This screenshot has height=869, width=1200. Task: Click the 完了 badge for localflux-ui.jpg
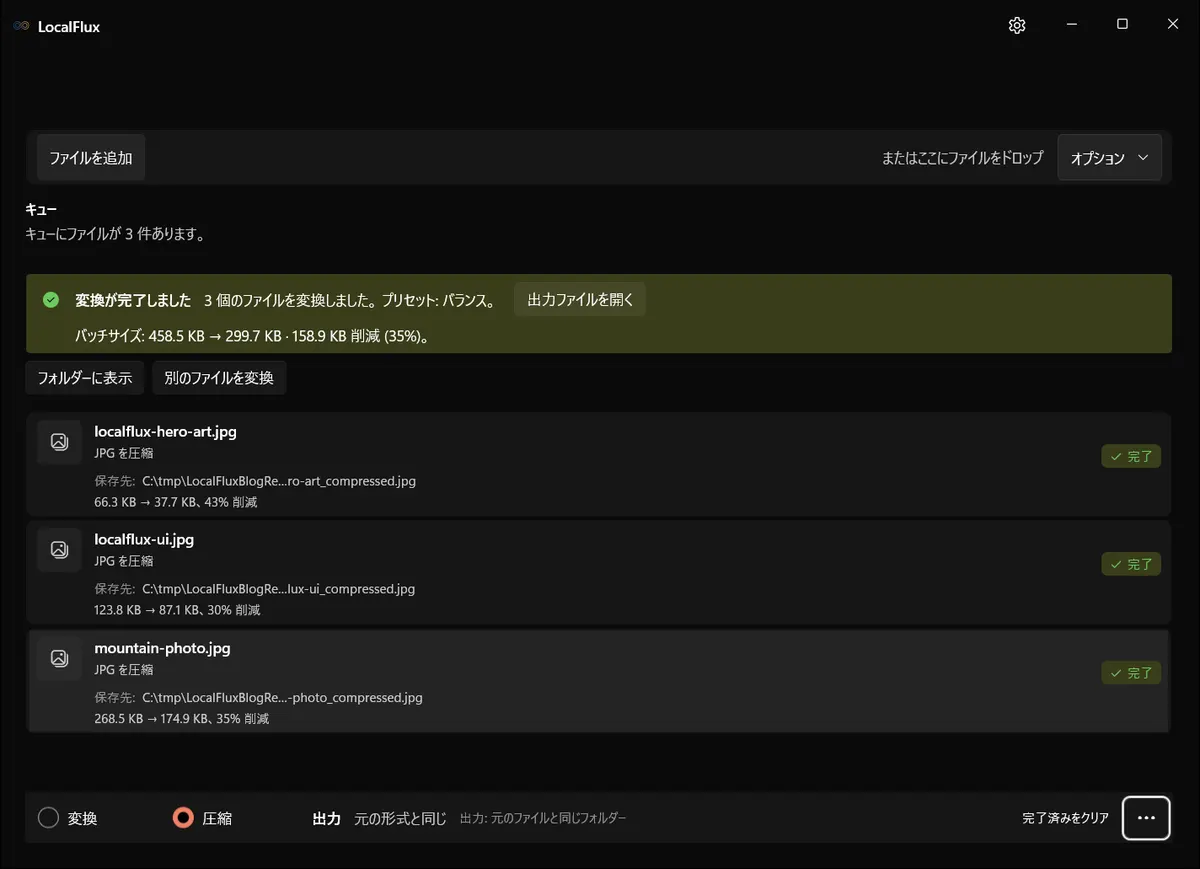[1131, 564]
